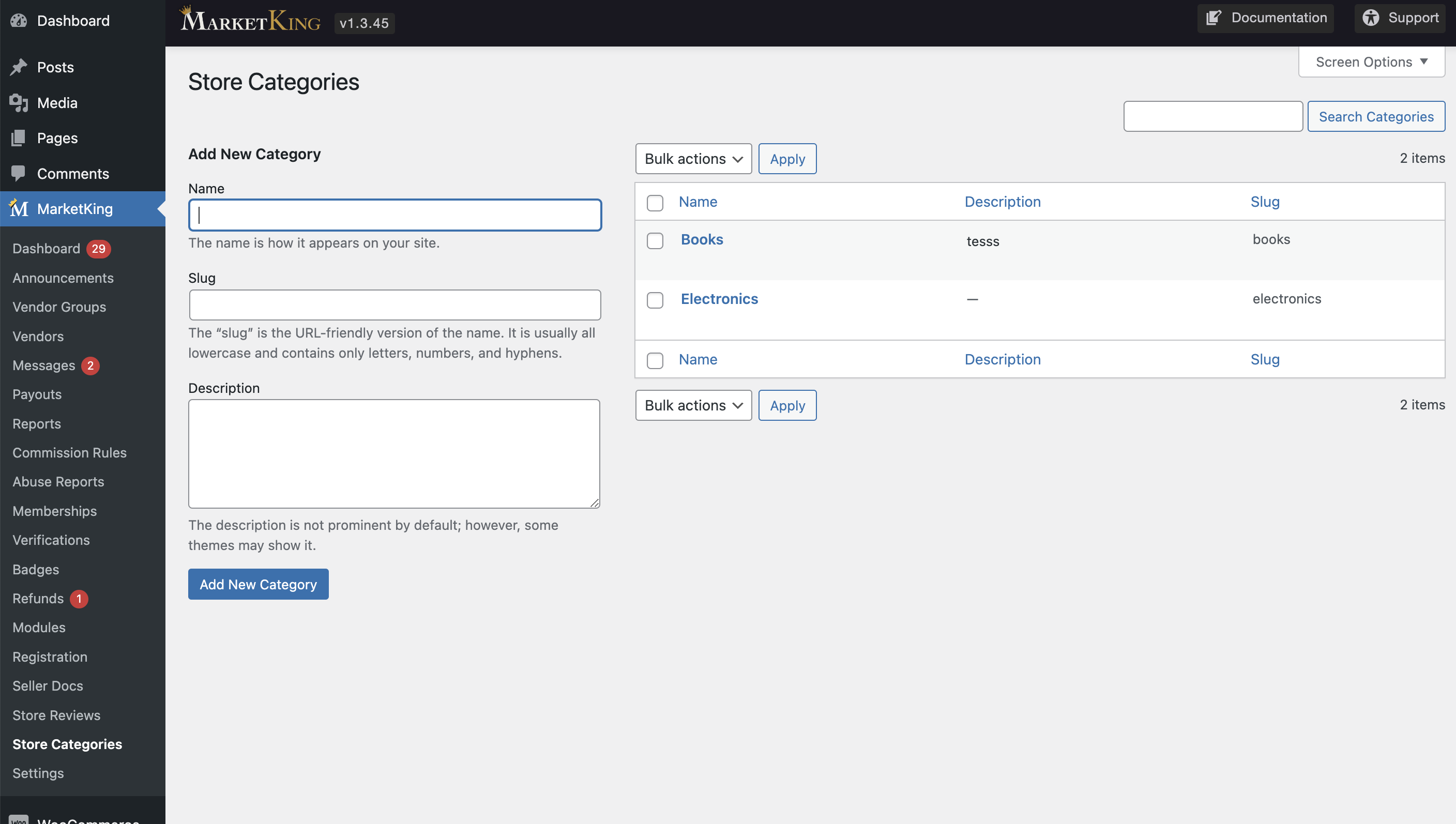Screen dimensions: 1456x824
Task: Click into the Slug input field
Action: pyautogui.click(x=395, y=305)
